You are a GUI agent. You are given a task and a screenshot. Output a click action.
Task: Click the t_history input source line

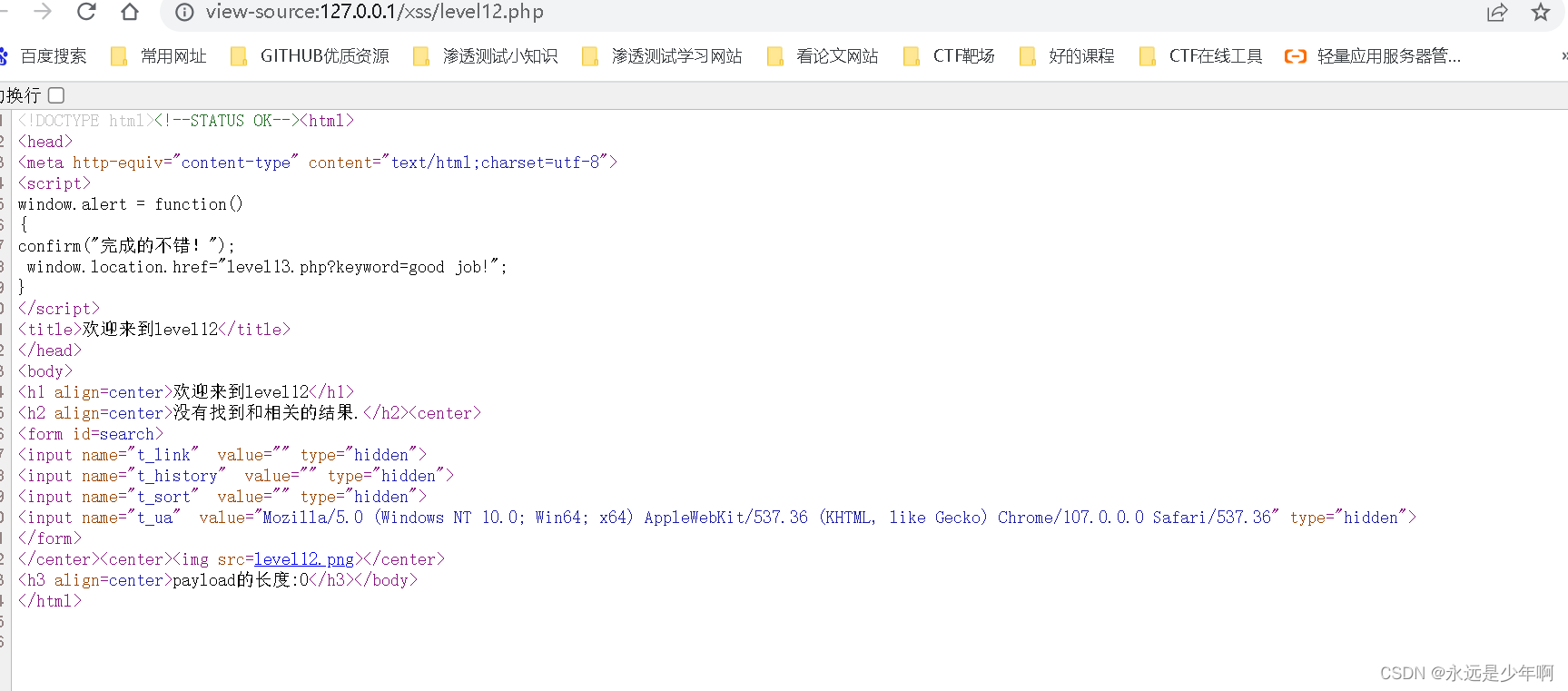tap(236, 476)
